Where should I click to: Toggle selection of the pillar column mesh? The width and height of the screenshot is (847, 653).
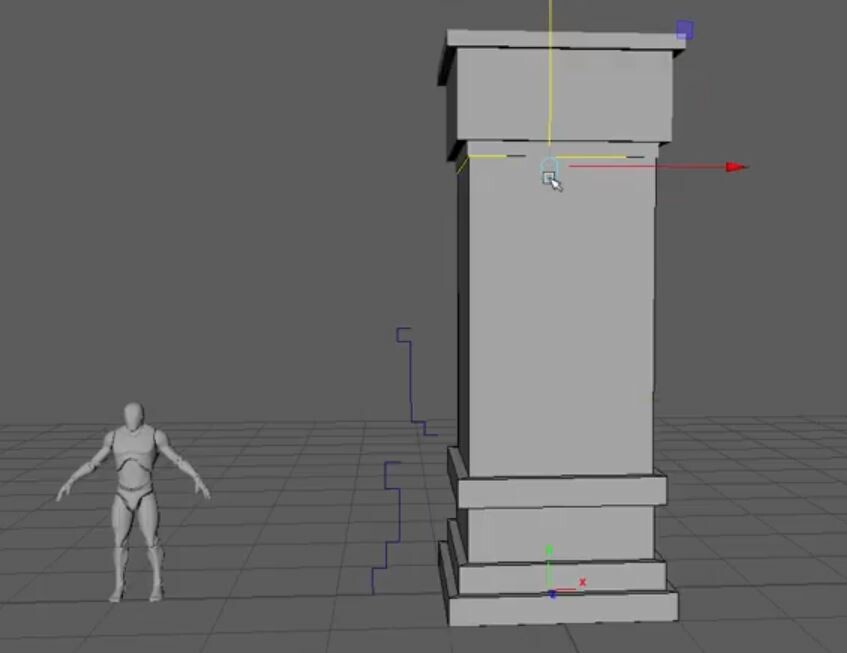560,320
